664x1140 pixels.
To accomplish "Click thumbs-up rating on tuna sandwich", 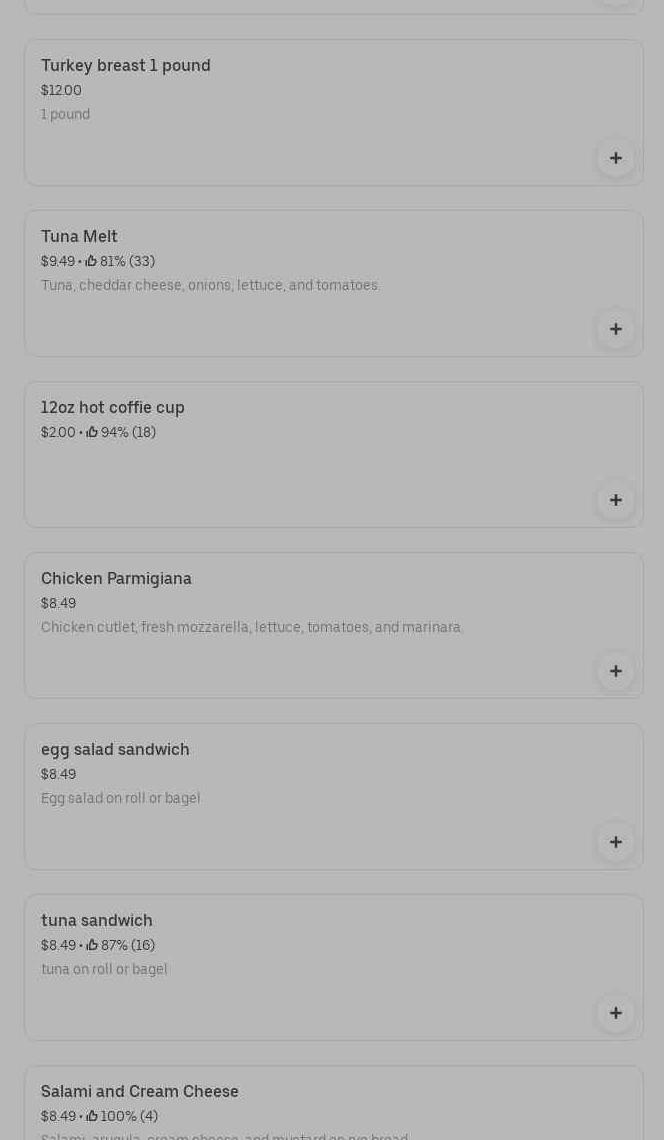I will [92, 945].
